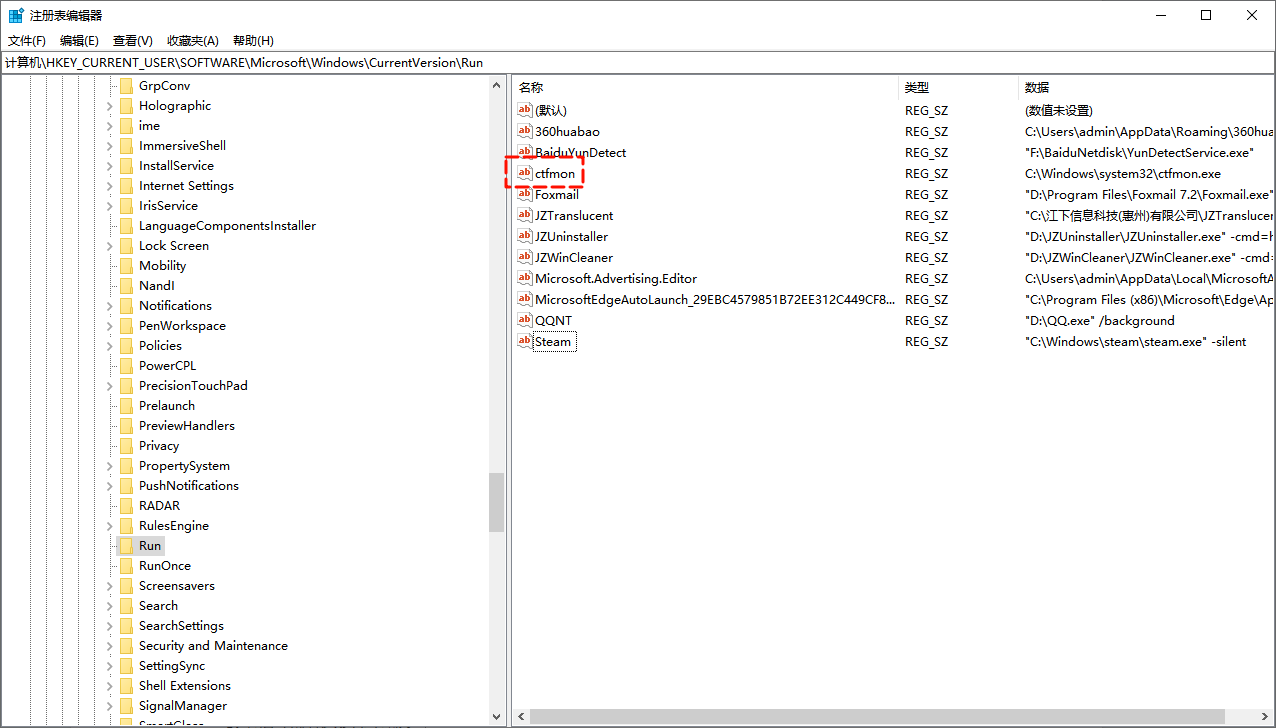The width and height of the screenshot is (1276, 728).
Task: Select the Foxmail entry icon
Action: (524, 194)
